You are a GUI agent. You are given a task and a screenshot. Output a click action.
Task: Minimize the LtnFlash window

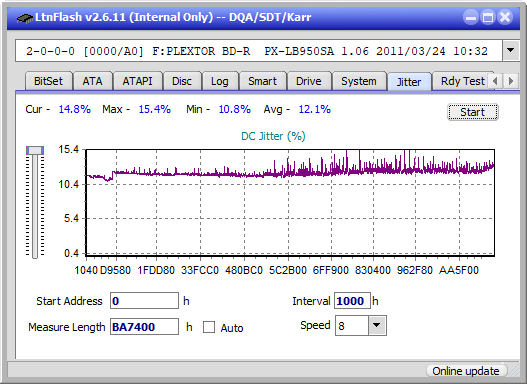tap(471, 17)
